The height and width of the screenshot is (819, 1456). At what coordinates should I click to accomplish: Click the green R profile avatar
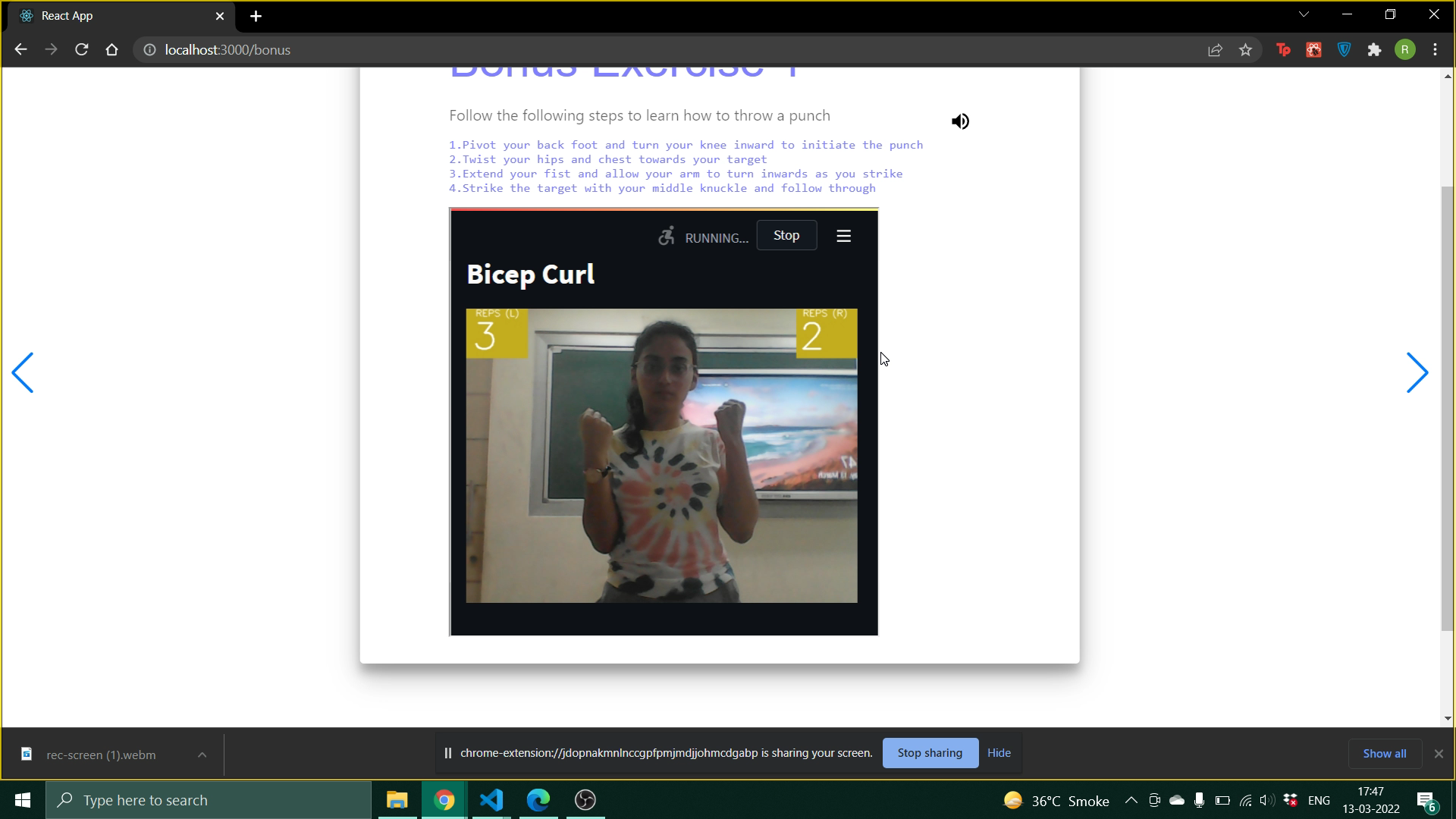[x=1405, y=49]
